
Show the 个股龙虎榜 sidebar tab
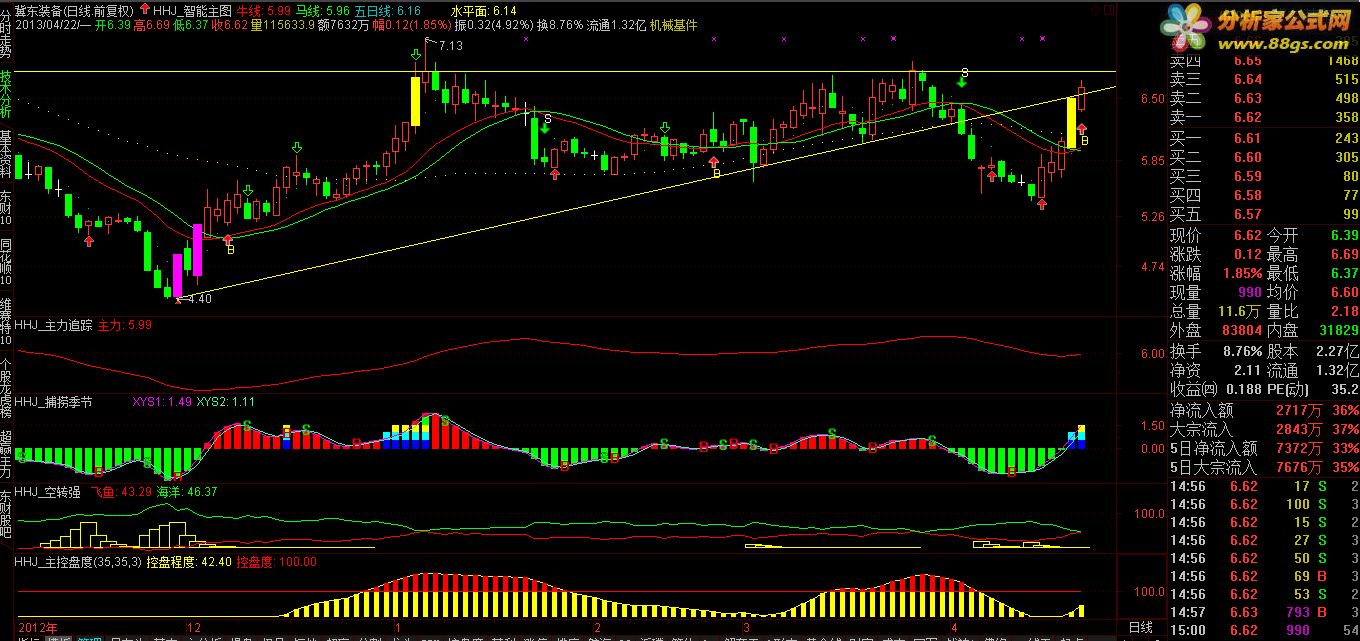[6, 386]
